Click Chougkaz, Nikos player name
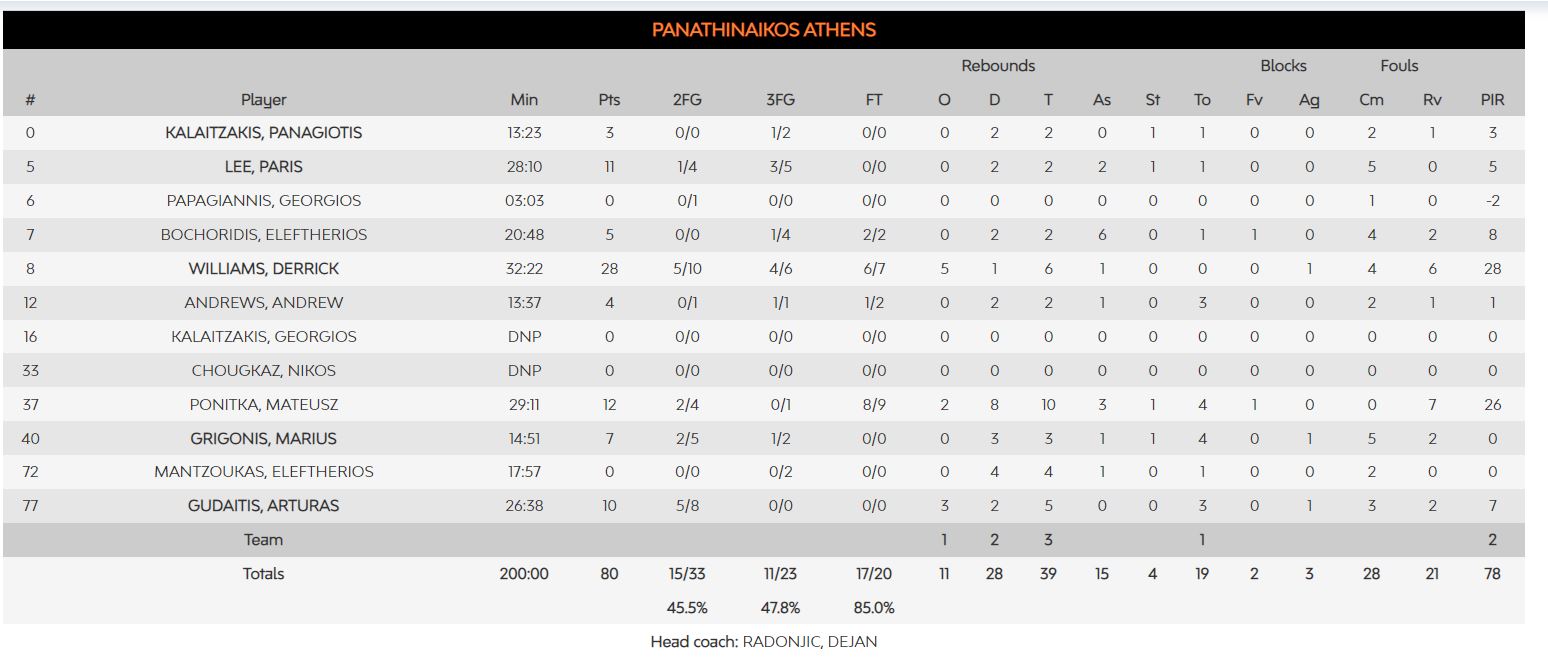This screenshot has width=1548, height=662. [263, 371]
